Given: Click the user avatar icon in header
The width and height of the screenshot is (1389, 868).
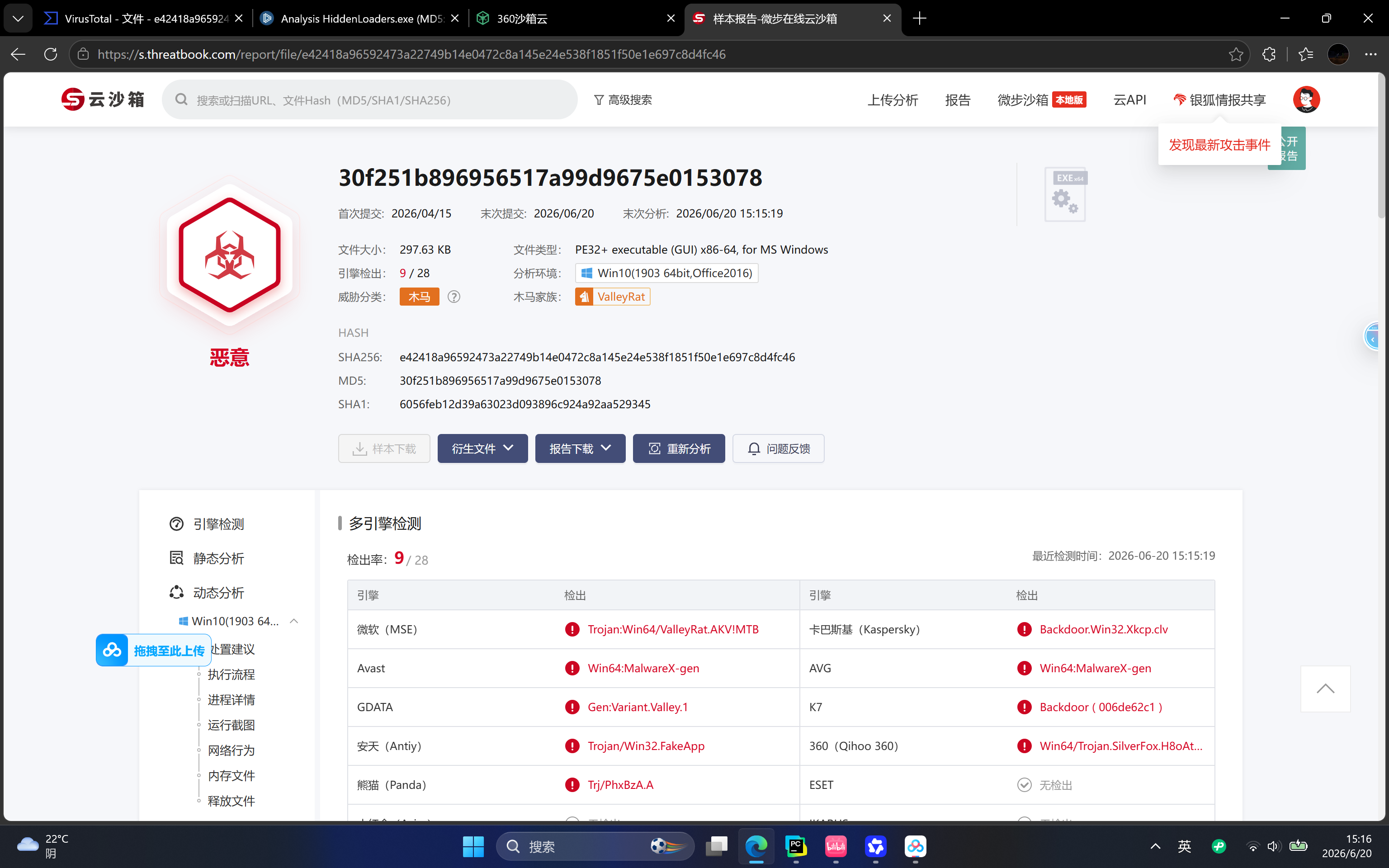Looking at the screenshot, I should tap(1306, 100).
